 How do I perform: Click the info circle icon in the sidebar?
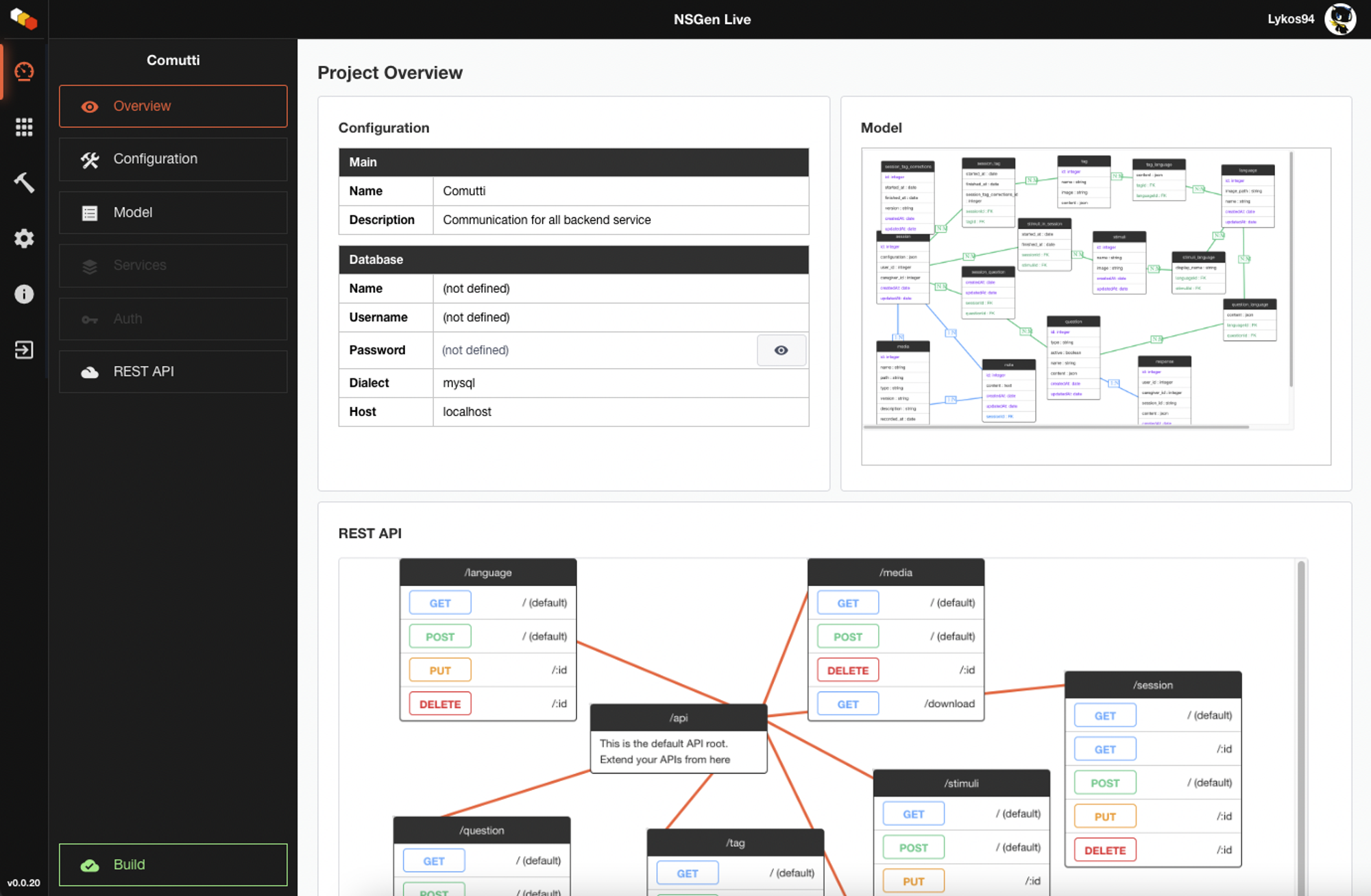point(24,294)
